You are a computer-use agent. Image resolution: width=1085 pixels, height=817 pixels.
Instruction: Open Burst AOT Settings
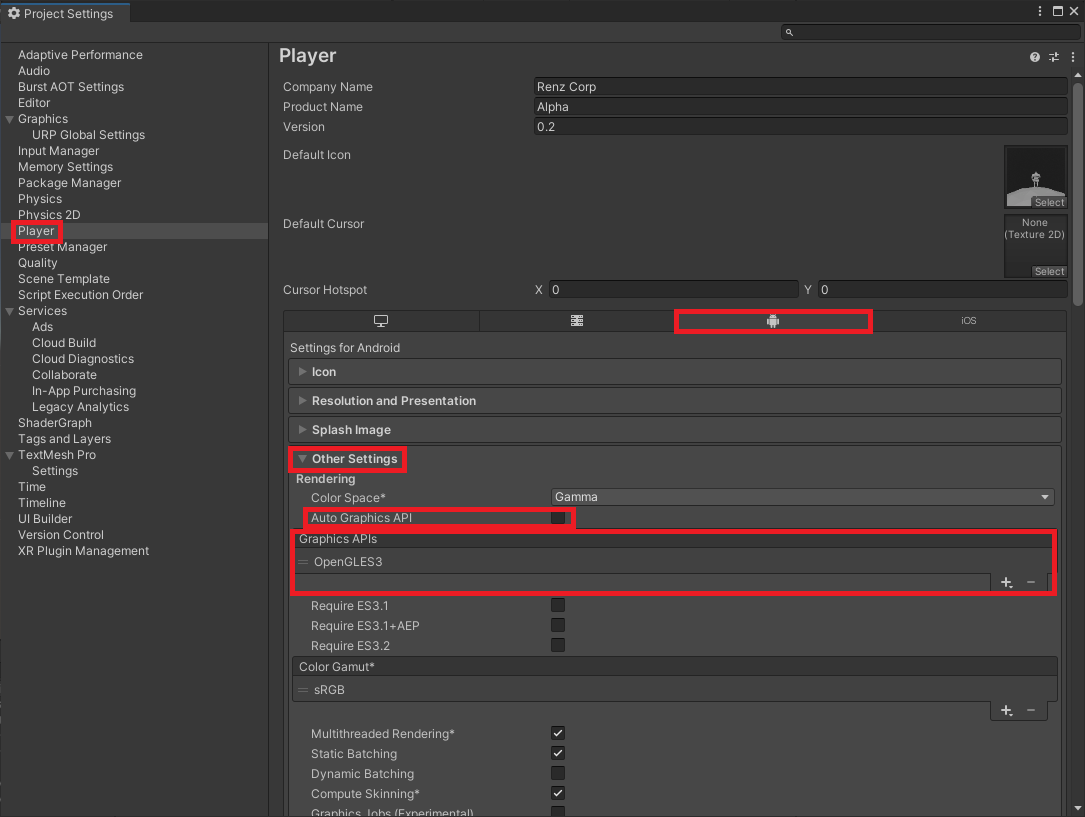point(71,86)
